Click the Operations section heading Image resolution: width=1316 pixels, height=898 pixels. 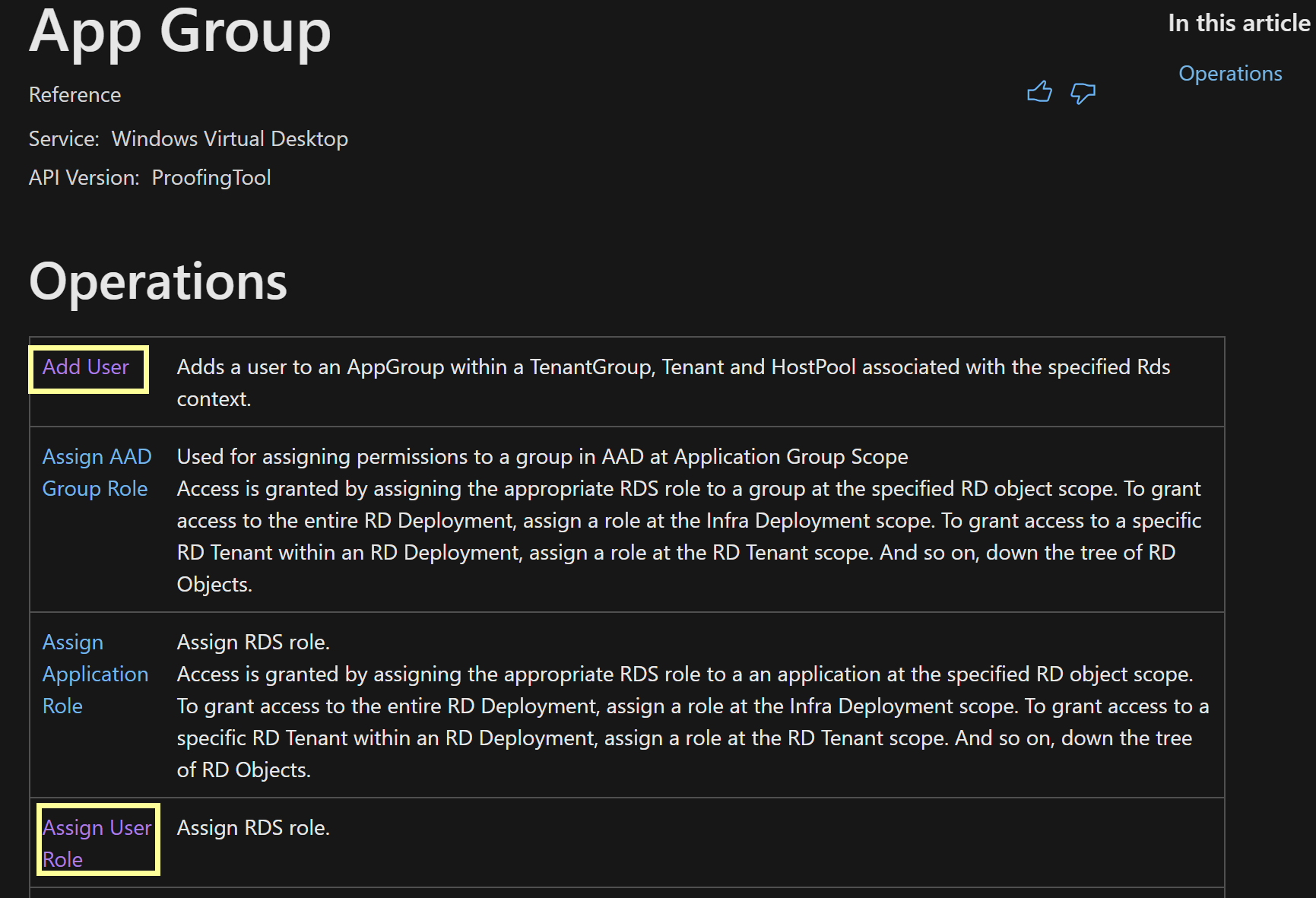(157, 282)
